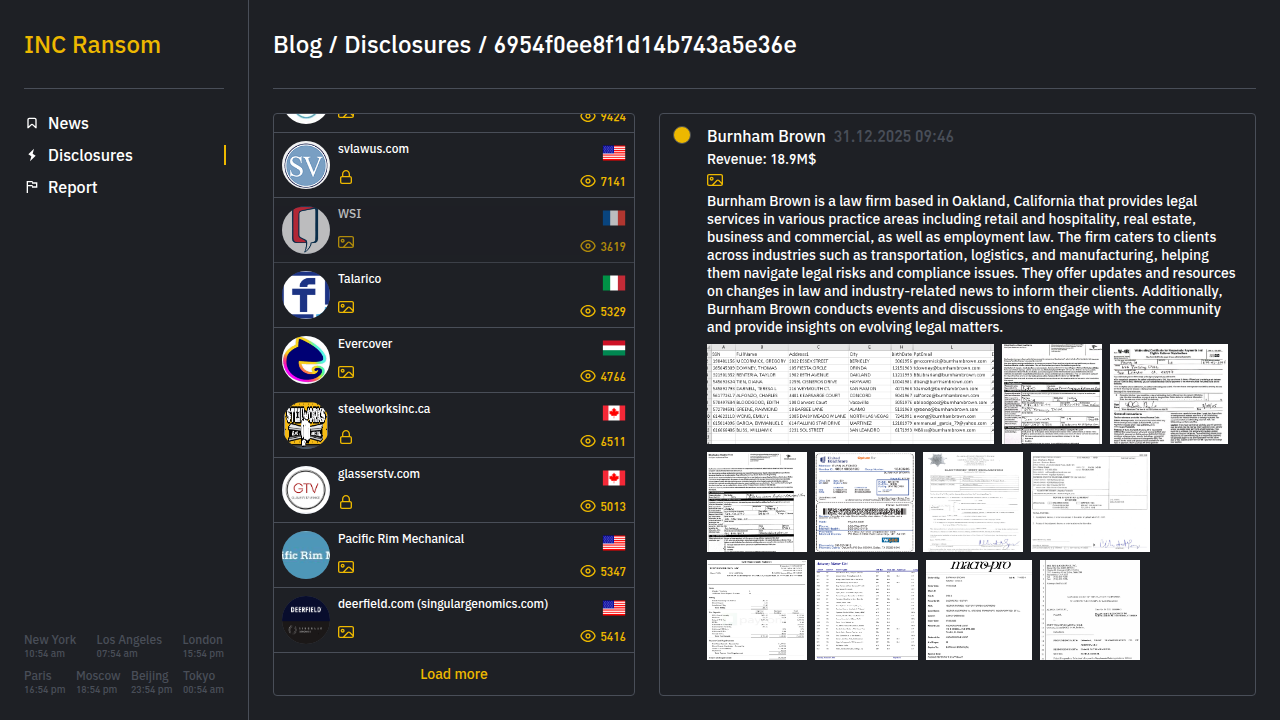Click the image icon under WSI
The height and width of the screenshot is (720, 1280).
346,242
